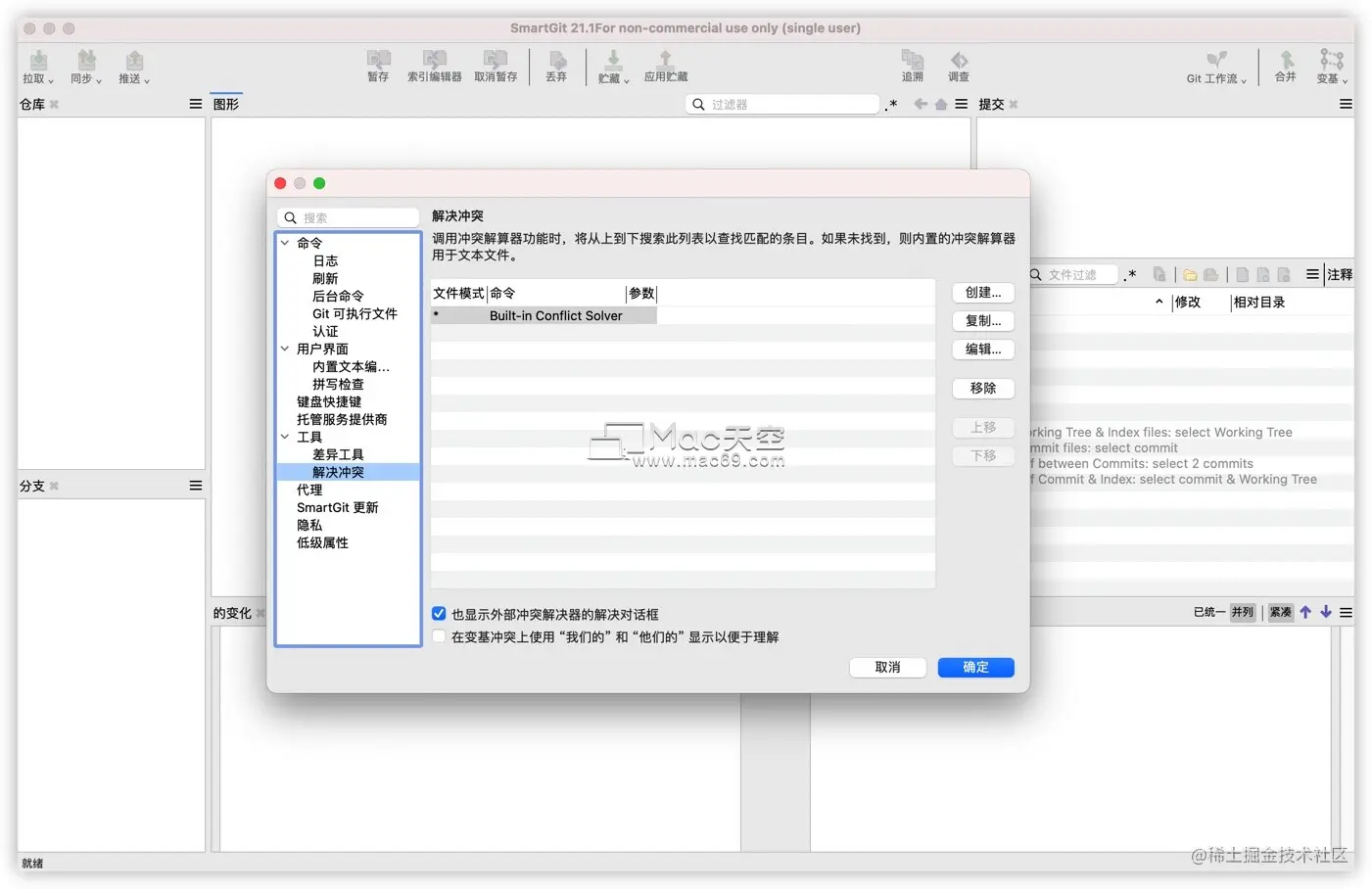
Task: Select the 并列 (side-by-side) view toggle
Action: coord(1243,612)
